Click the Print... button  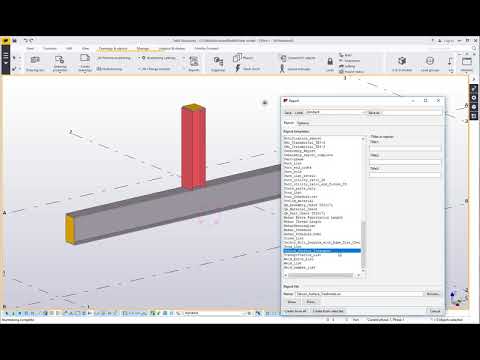pos(311,302)
